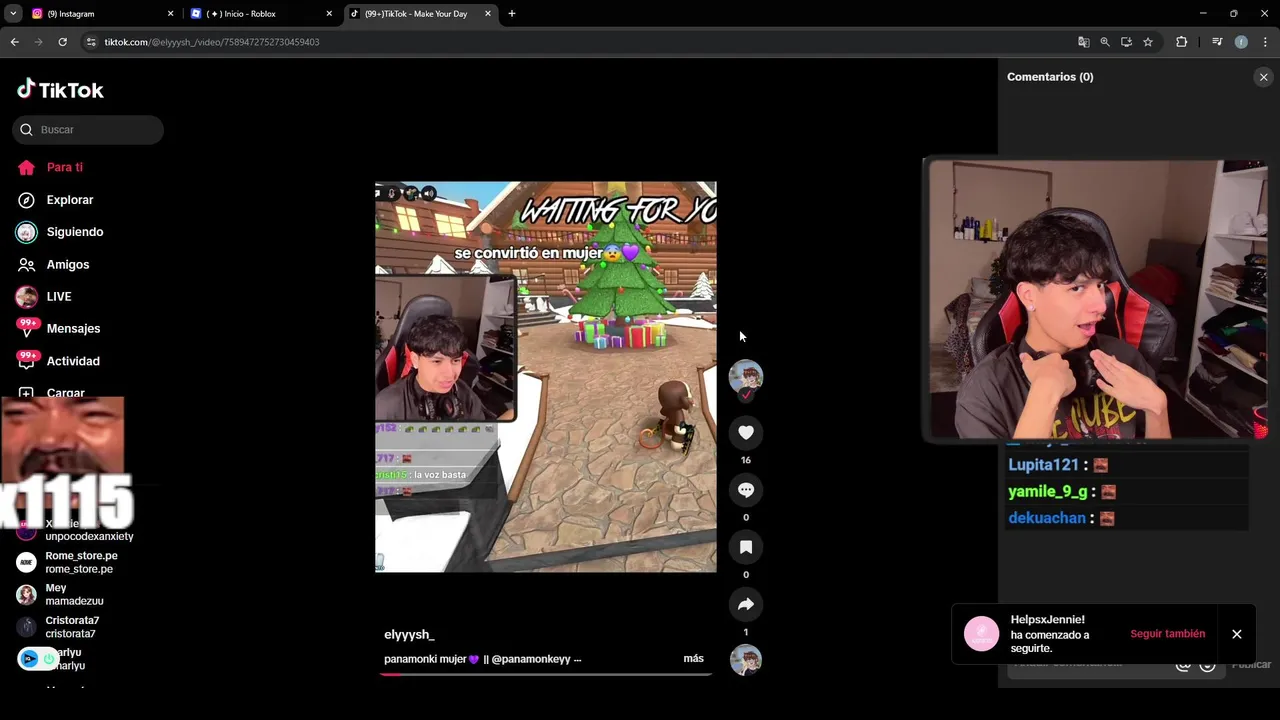The width and height of the screenshot is (1280, 720).
Task: Close the Comentarios panel
Action: 1263,77
